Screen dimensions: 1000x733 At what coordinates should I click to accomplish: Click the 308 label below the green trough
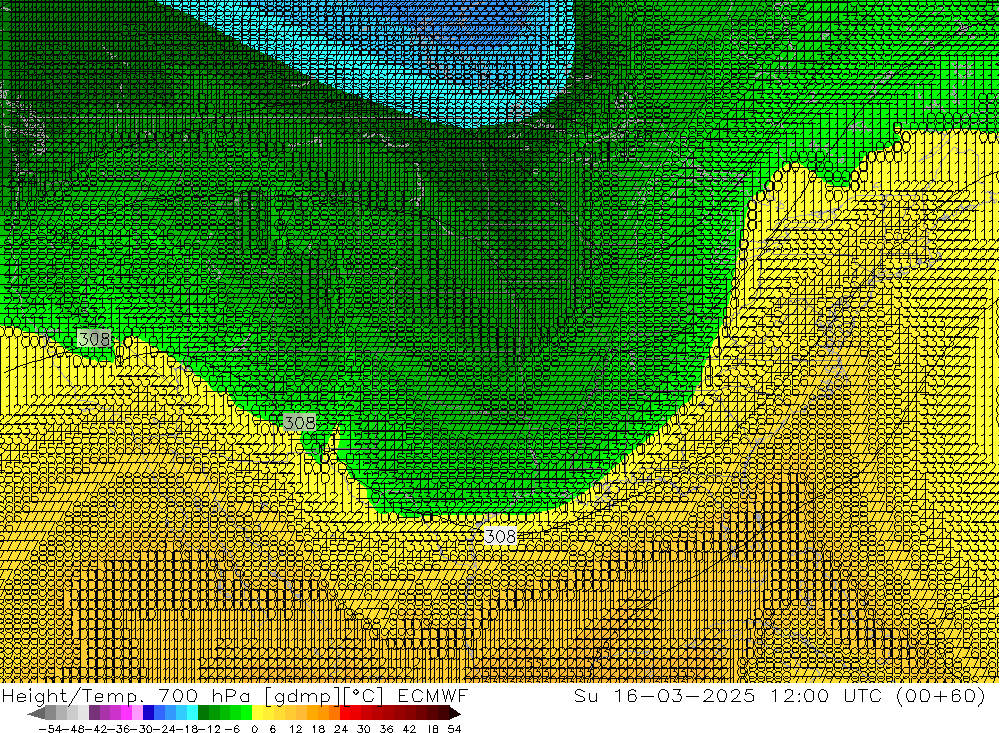[x=500, y=537]
